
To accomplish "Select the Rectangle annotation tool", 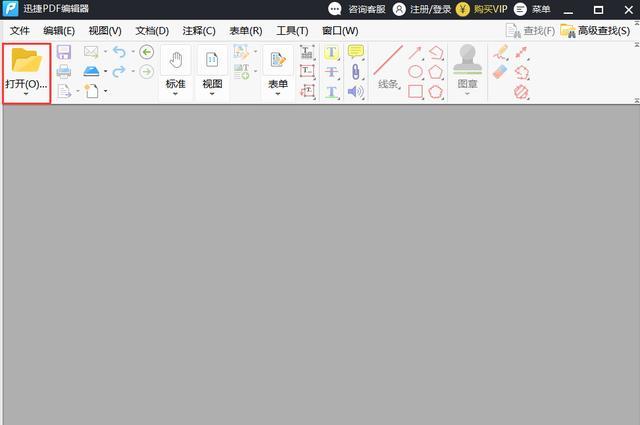I will tap(415, 91).
